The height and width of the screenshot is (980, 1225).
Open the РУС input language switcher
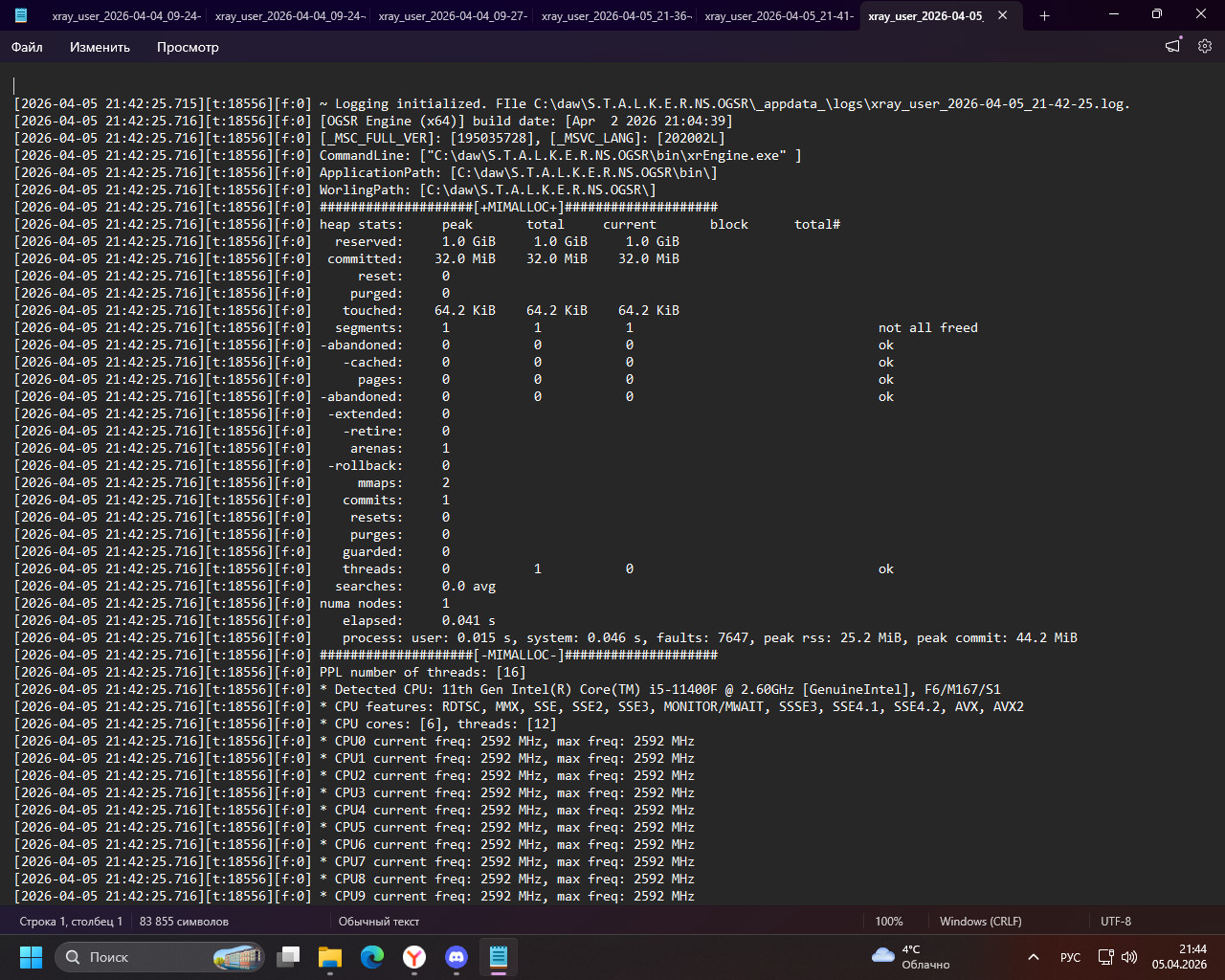pyautogui.click(x=1070, y=957)
